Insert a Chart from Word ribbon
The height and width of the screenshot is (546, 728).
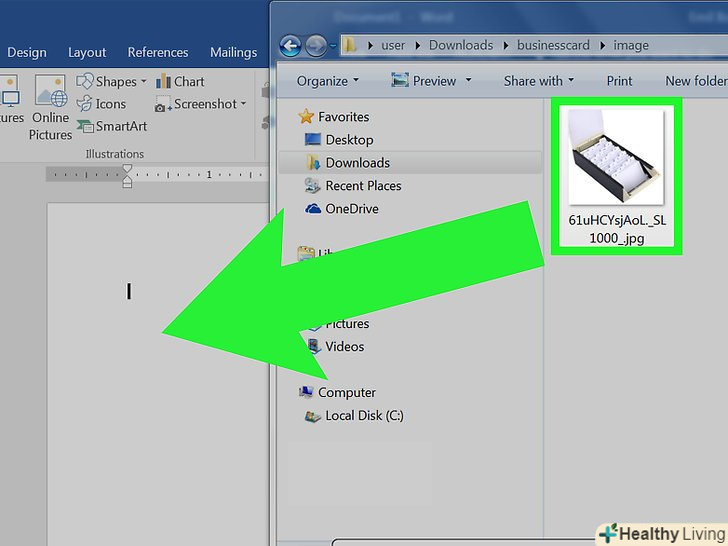(180, 82)
